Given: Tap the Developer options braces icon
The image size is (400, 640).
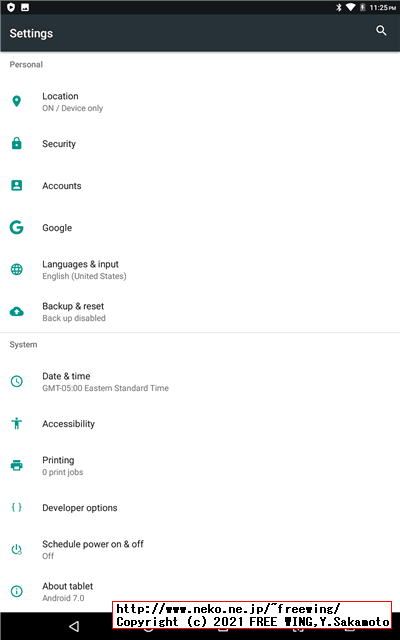Looking at the screenshot, I should (x=16, y=507).
